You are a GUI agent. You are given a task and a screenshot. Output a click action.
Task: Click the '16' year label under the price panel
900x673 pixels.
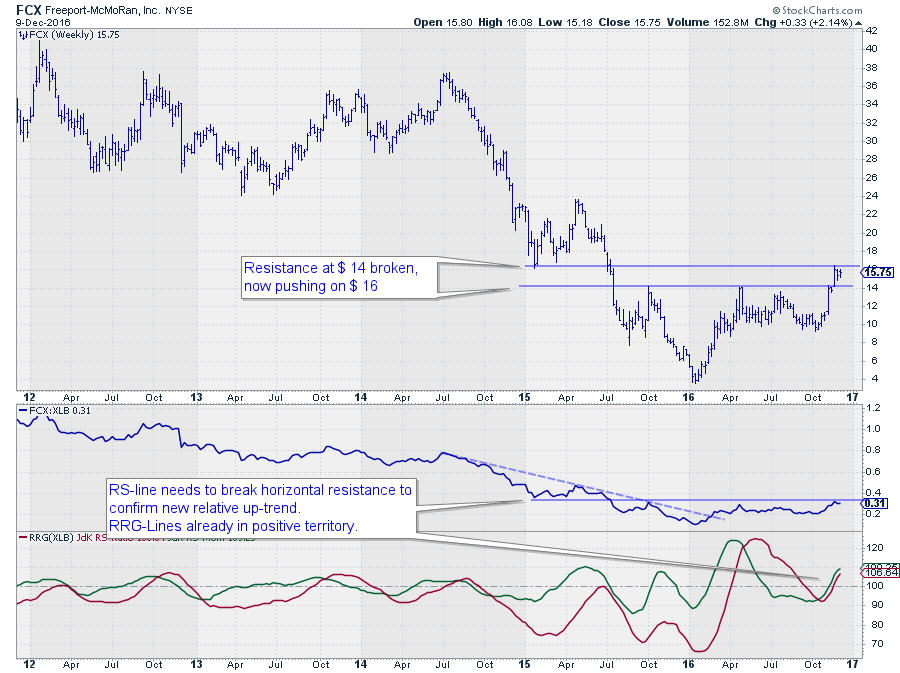[689, 397]
